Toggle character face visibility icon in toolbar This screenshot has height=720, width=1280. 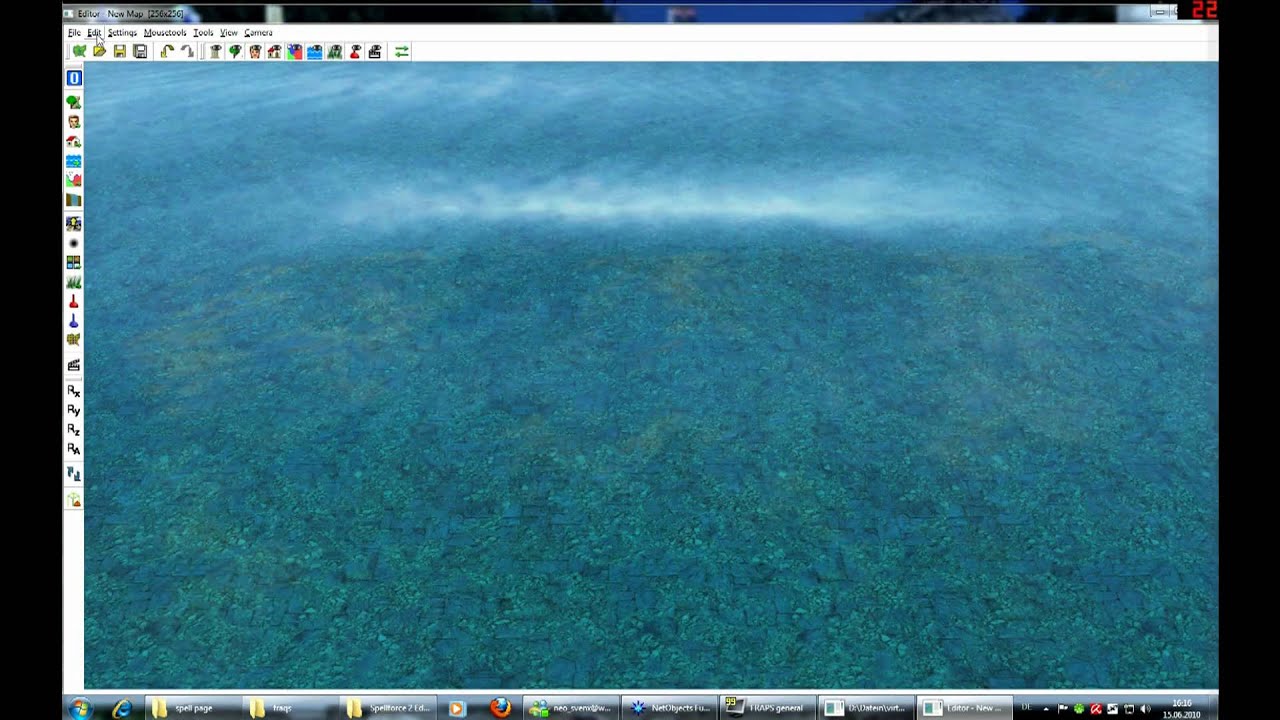coord(255,51)
